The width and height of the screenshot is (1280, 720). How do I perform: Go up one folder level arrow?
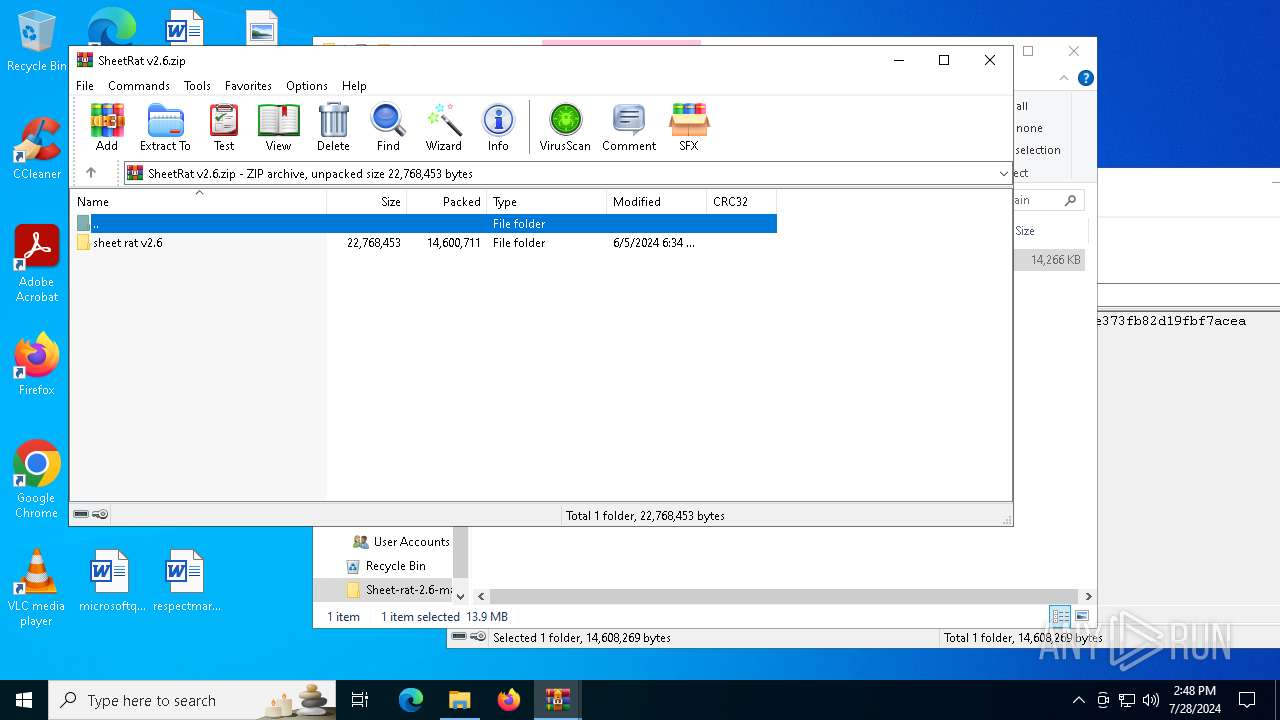coord(91,173)
